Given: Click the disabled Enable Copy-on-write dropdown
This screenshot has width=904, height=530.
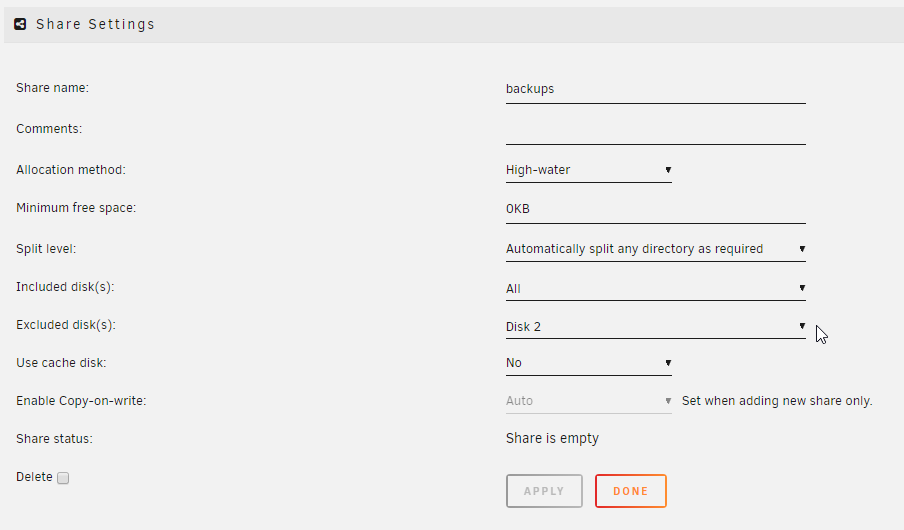Looking at the screenshot, I should coord(589,401).
